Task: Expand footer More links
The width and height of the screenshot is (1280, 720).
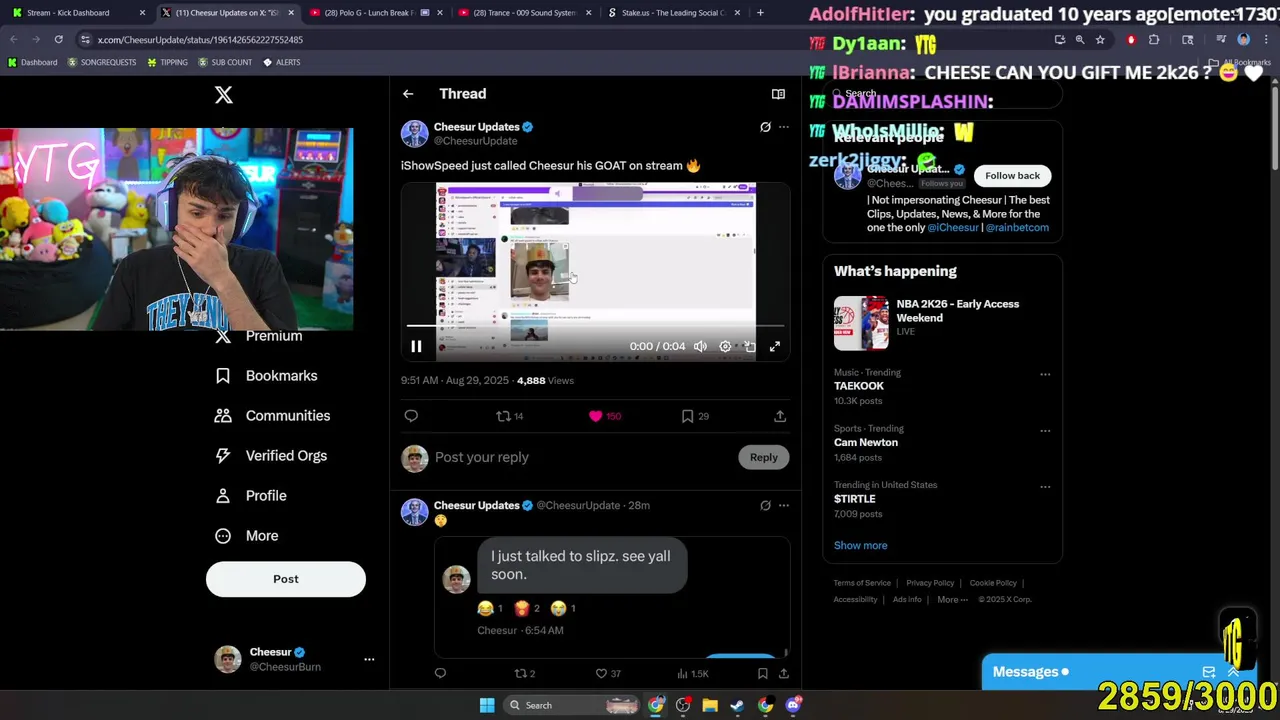Action: (x=953, y=600)
